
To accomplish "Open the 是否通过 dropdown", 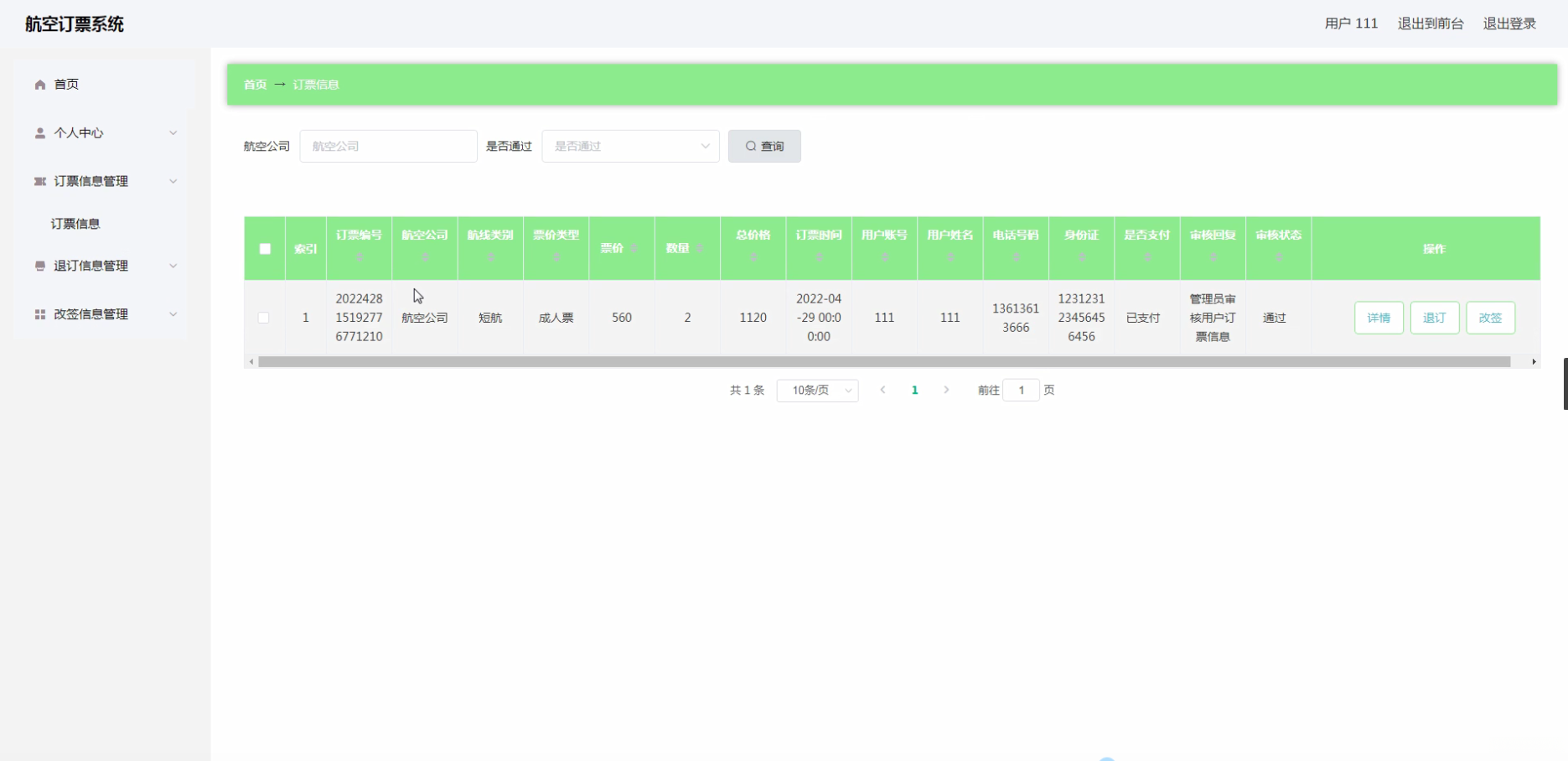I will click(x=630, y=147).
